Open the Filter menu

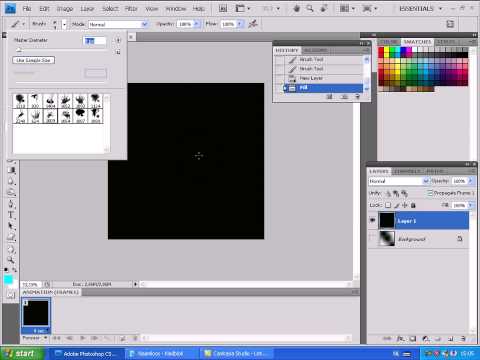tap(131, 9)
